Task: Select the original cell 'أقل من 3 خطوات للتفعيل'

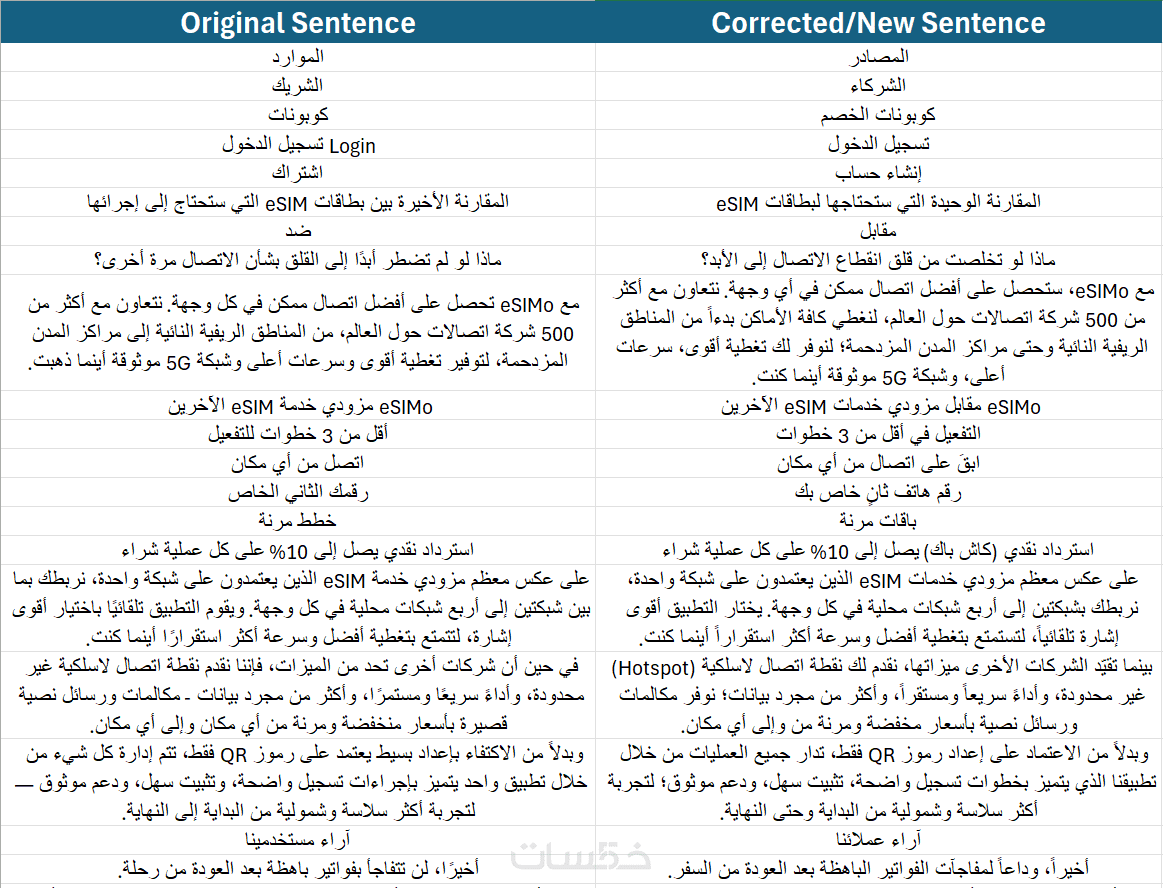Action: coord(297,434)
